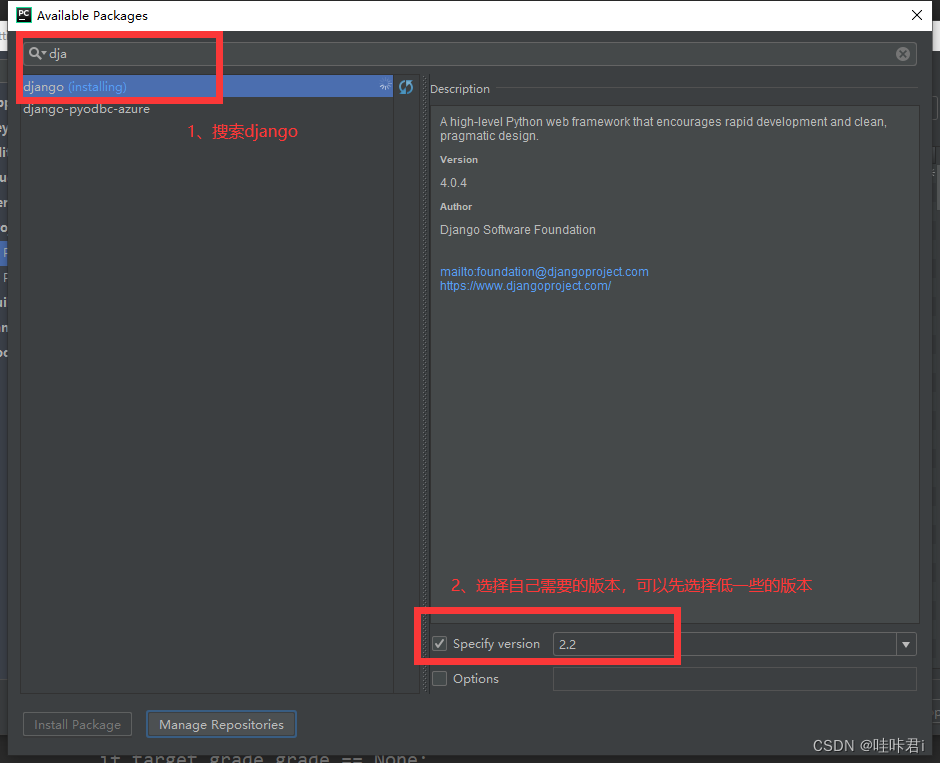Viewport: 940px width, 763px height.
Task: Click the Options text input field
Action: (734, 679)
